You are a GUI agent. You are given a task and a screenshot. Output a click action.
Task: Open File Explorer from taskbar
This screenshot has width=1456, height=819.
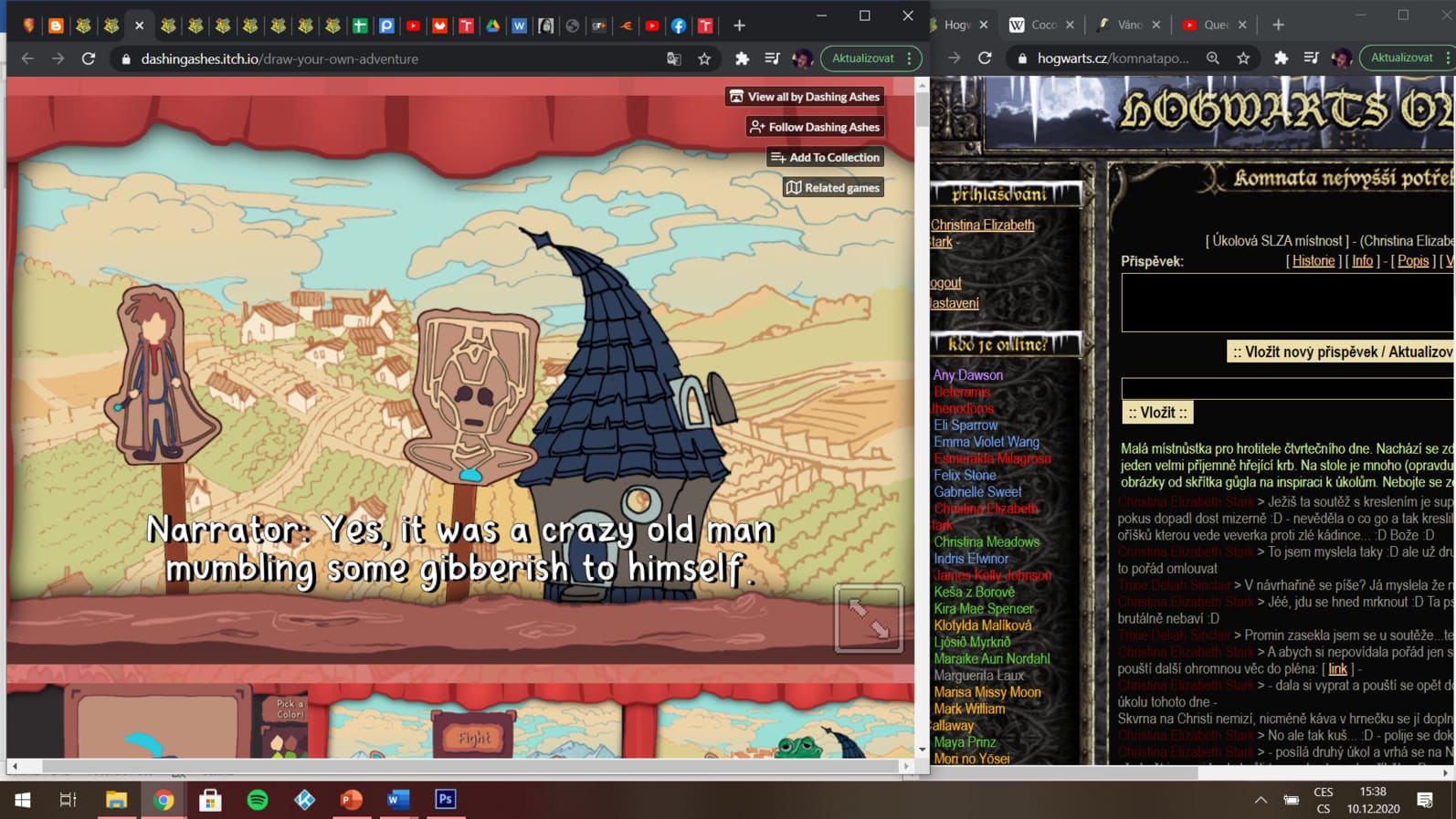pos(116,800)
